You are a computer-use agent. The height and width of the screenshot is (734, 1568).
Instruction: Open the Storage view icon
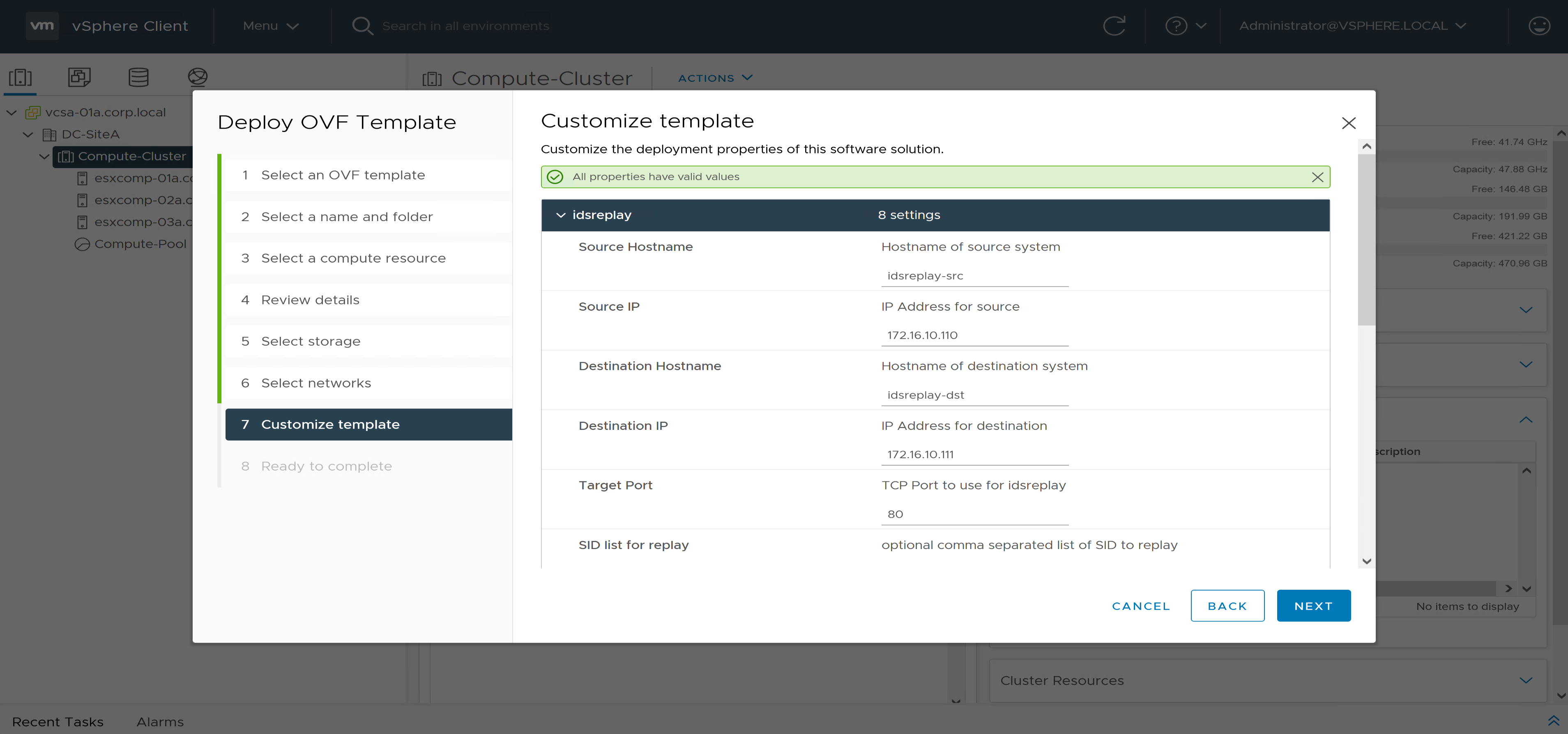pos(138,77)
